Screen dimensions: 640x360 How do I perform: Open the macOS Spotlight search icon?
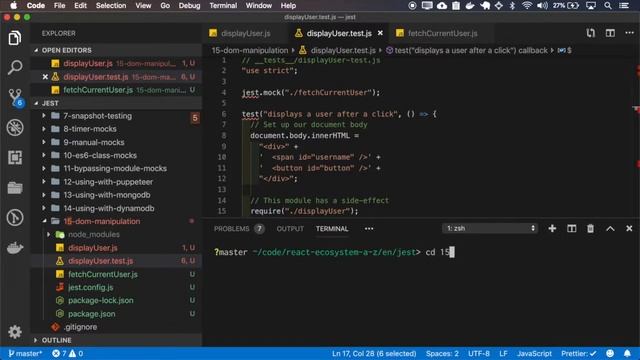pos(608,6)
